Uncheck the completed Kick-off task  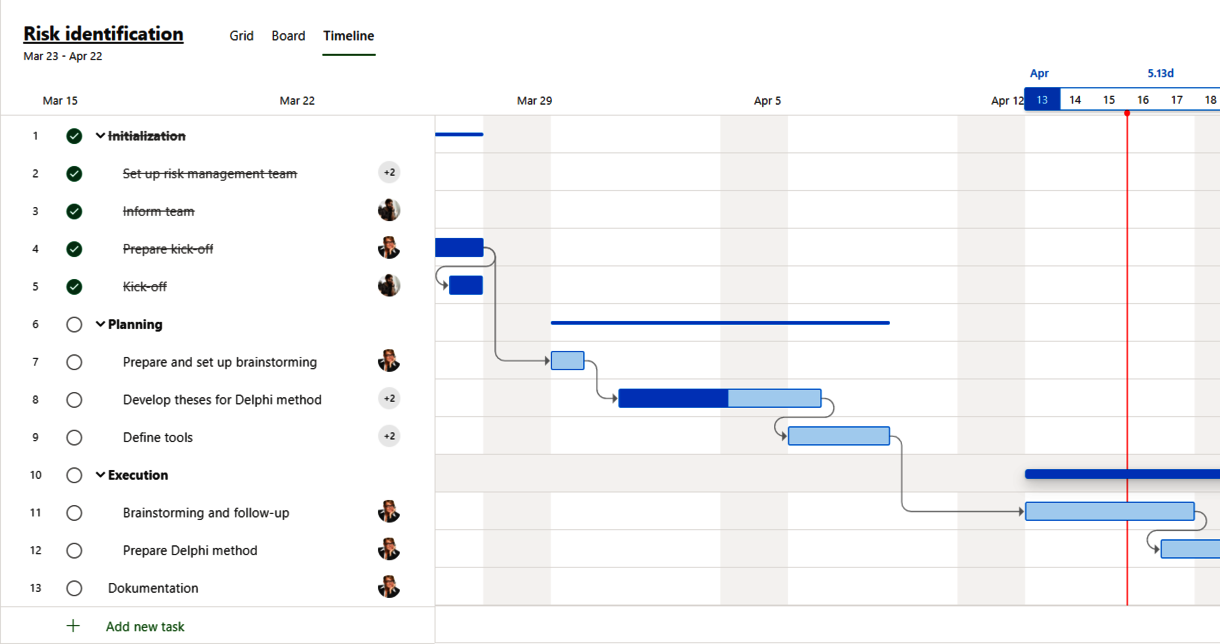point(74,287)
